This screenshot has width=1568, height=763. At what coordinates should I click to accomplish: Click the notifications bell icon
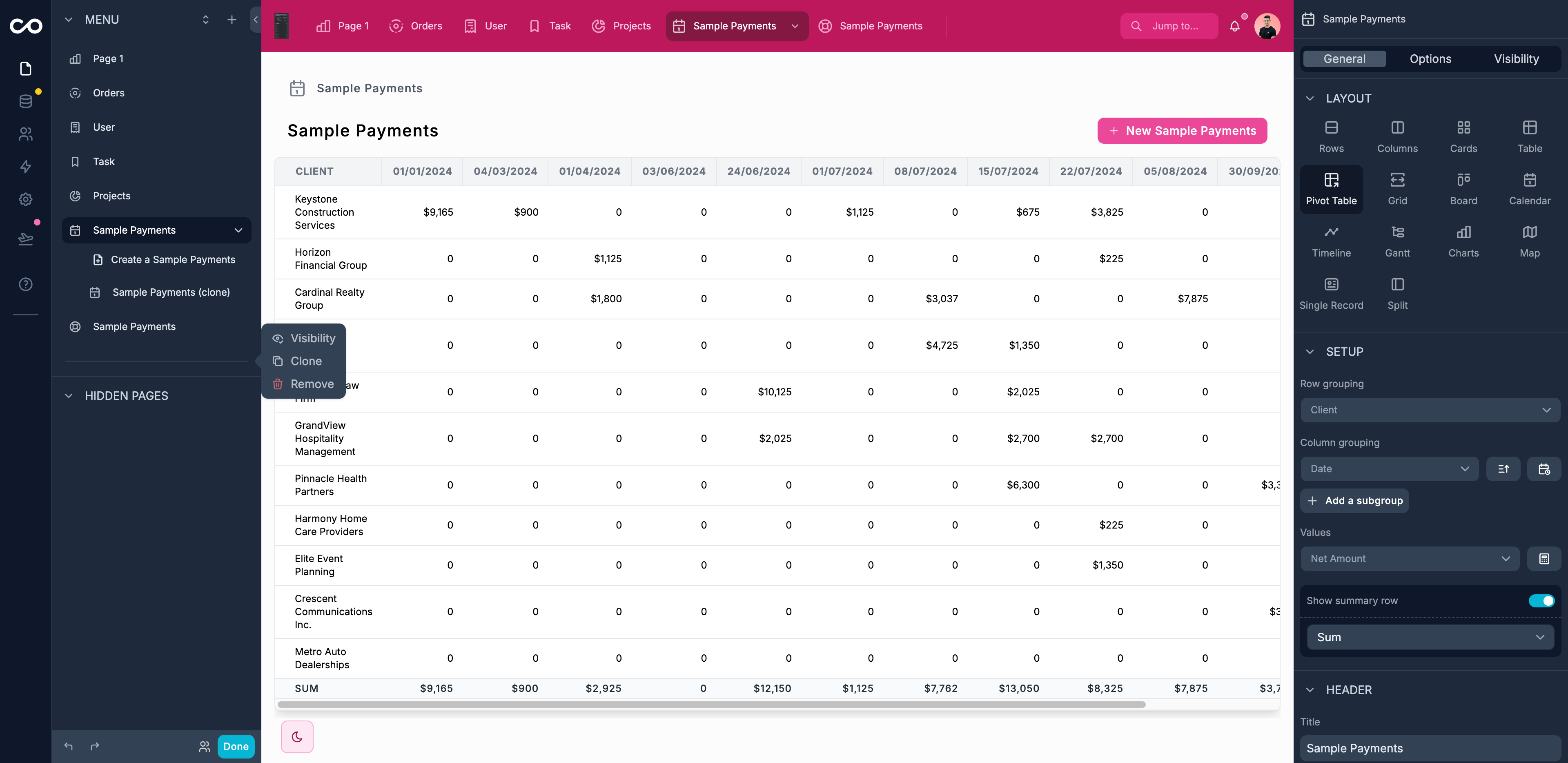(1234, 26)
